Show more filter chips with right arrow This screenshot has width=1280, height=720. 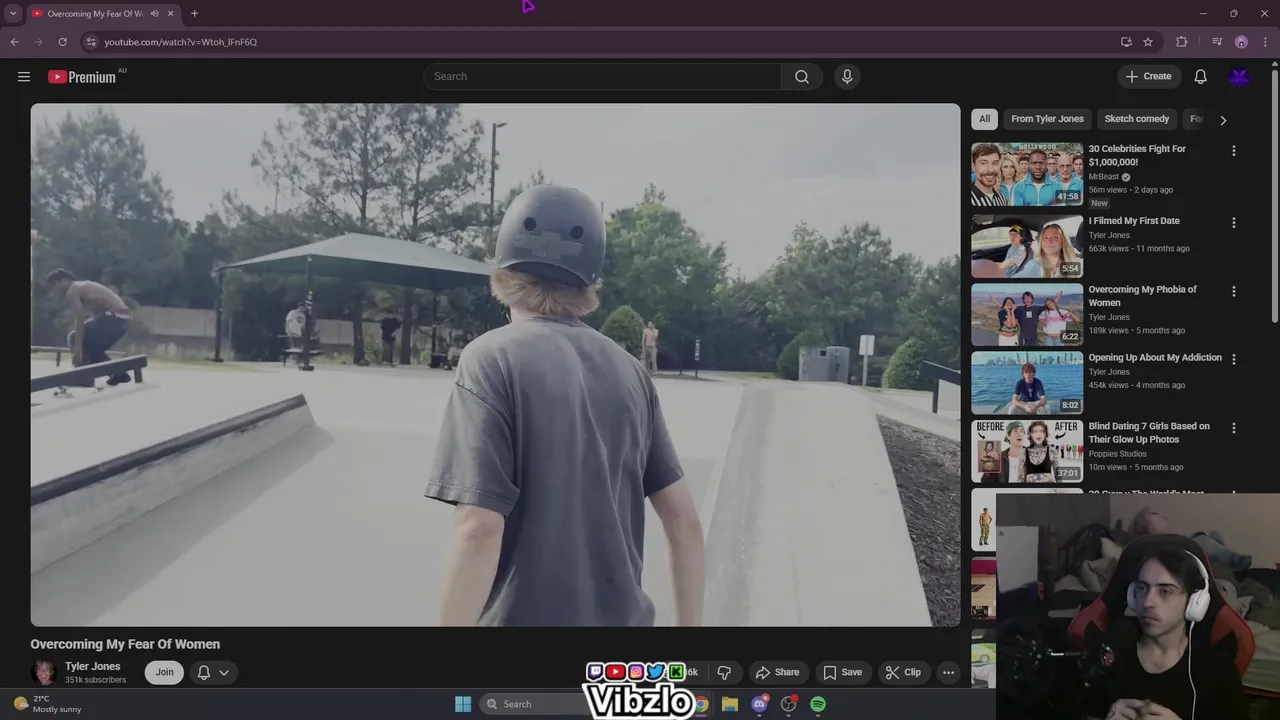coord(1222,120)
